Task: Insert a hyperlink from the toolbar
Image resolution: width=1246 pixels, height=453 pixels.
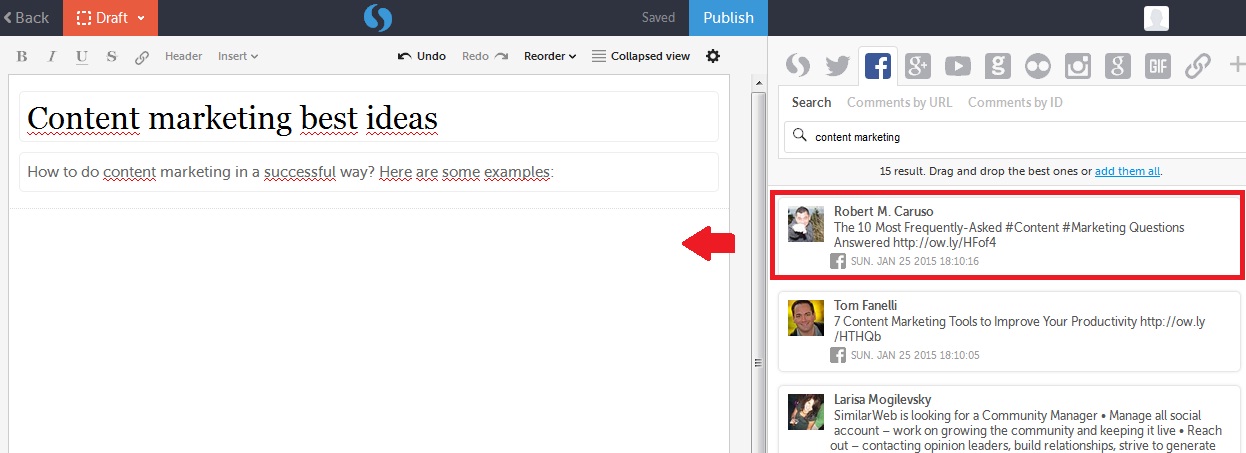Action: pyautogui.click(x=142, y=57)
